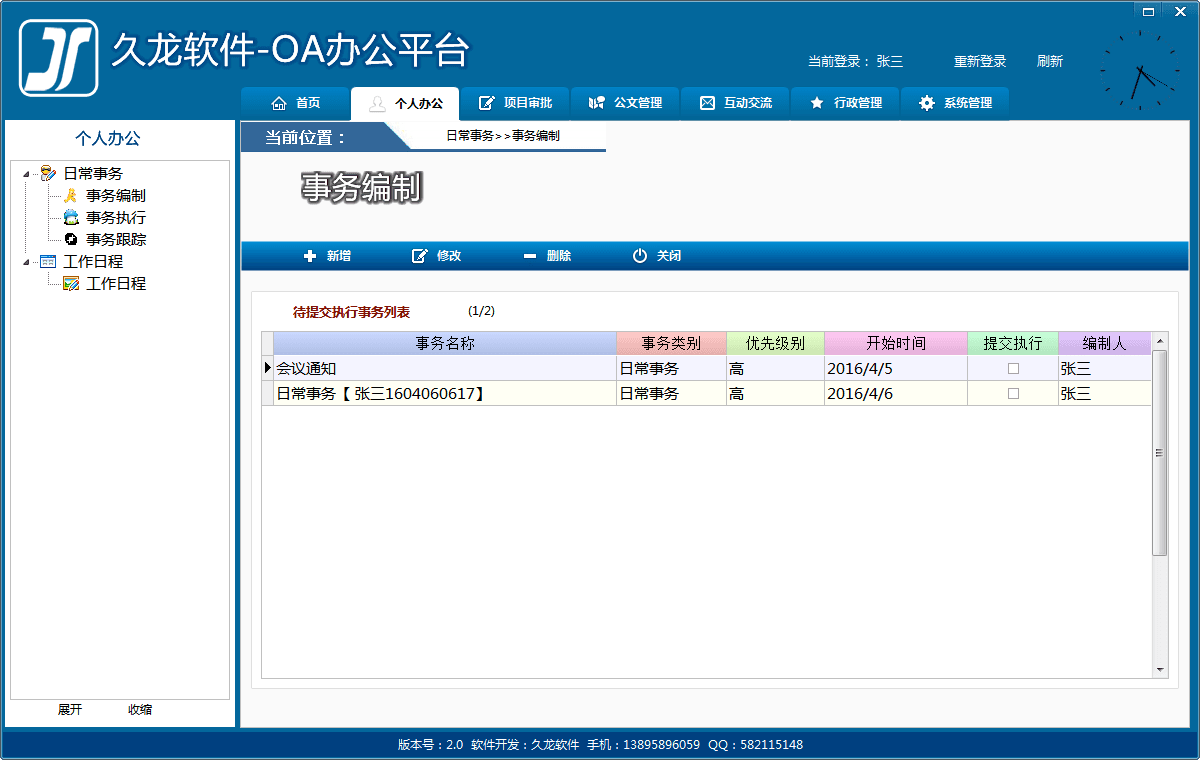This screenshot has height=760, width=1200.
Task: Check 提交执行 box for 张三1604060617 row
Action: pos(1013,394)
